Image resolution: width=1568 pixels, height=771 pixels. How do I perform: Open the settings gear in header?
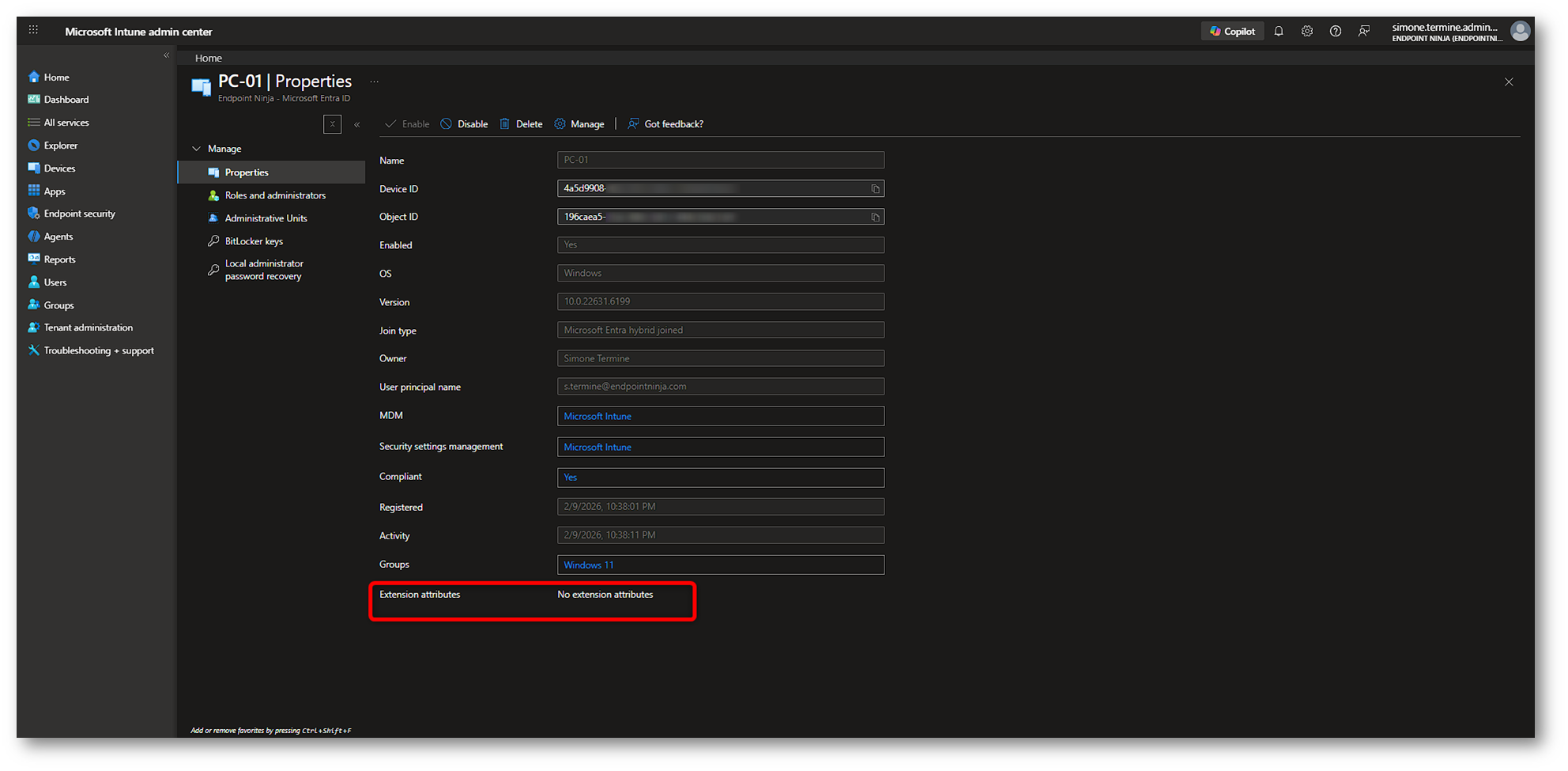(1307, 32)
